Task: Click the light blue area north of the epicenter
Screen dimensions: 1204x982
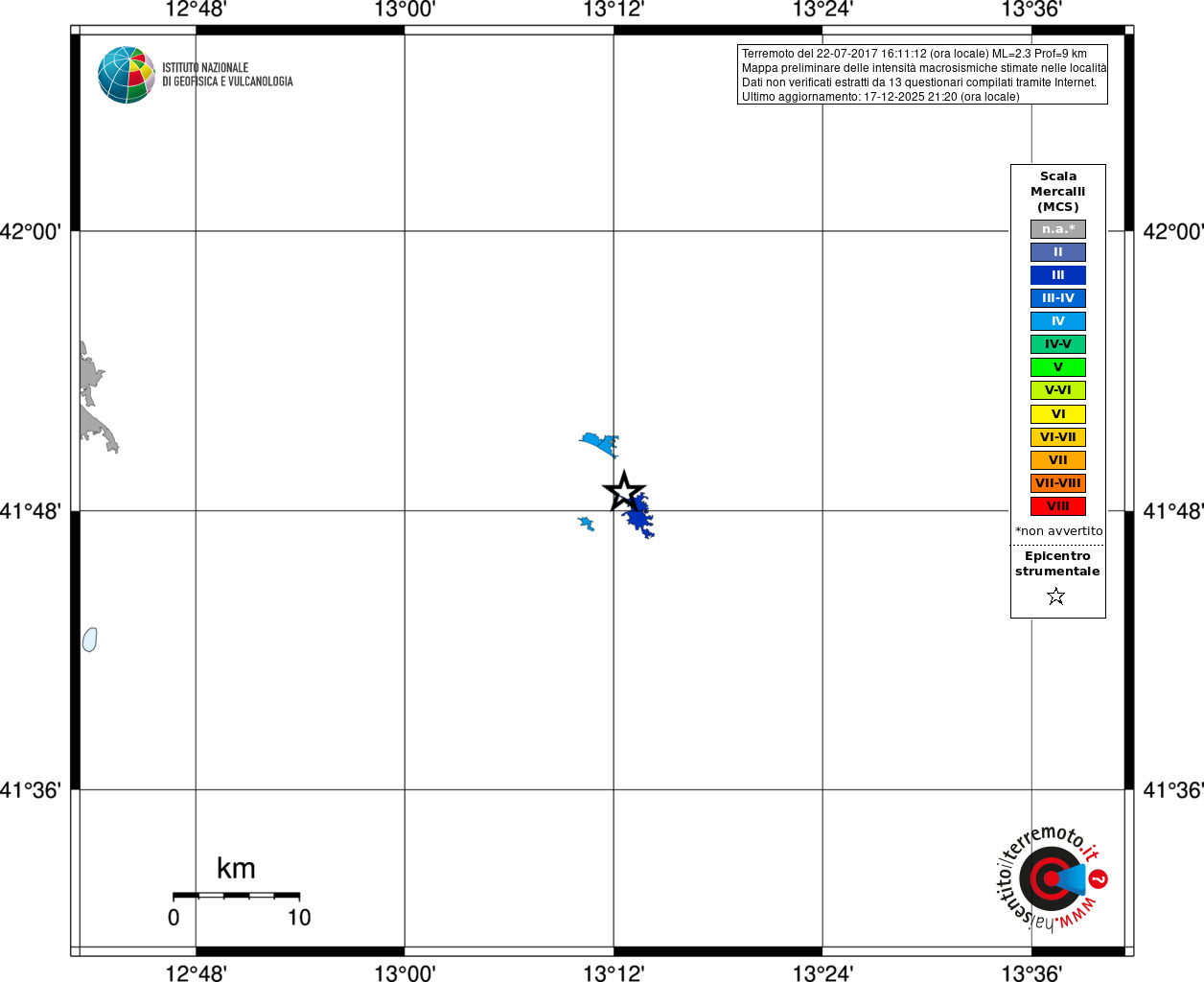Action: point(600,443)
